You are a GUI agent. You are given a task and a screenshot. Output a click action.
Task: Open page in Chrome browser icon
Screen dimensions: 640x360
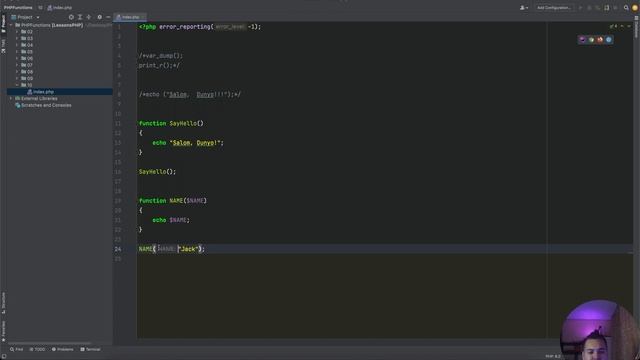pyautogui.click(x=591, y=40)
